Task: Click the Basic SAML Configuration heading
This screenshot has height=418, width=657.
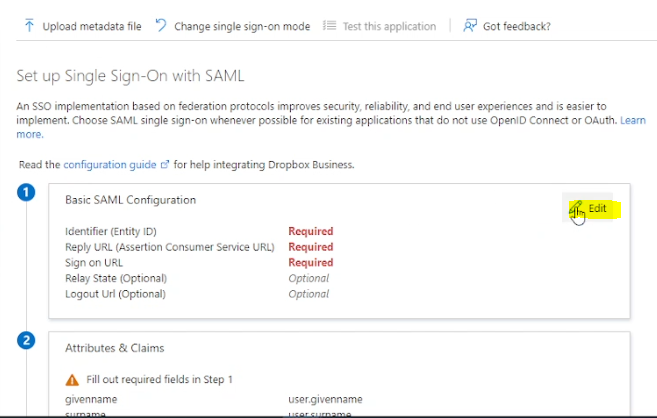Action: click(x=130, y=200)
